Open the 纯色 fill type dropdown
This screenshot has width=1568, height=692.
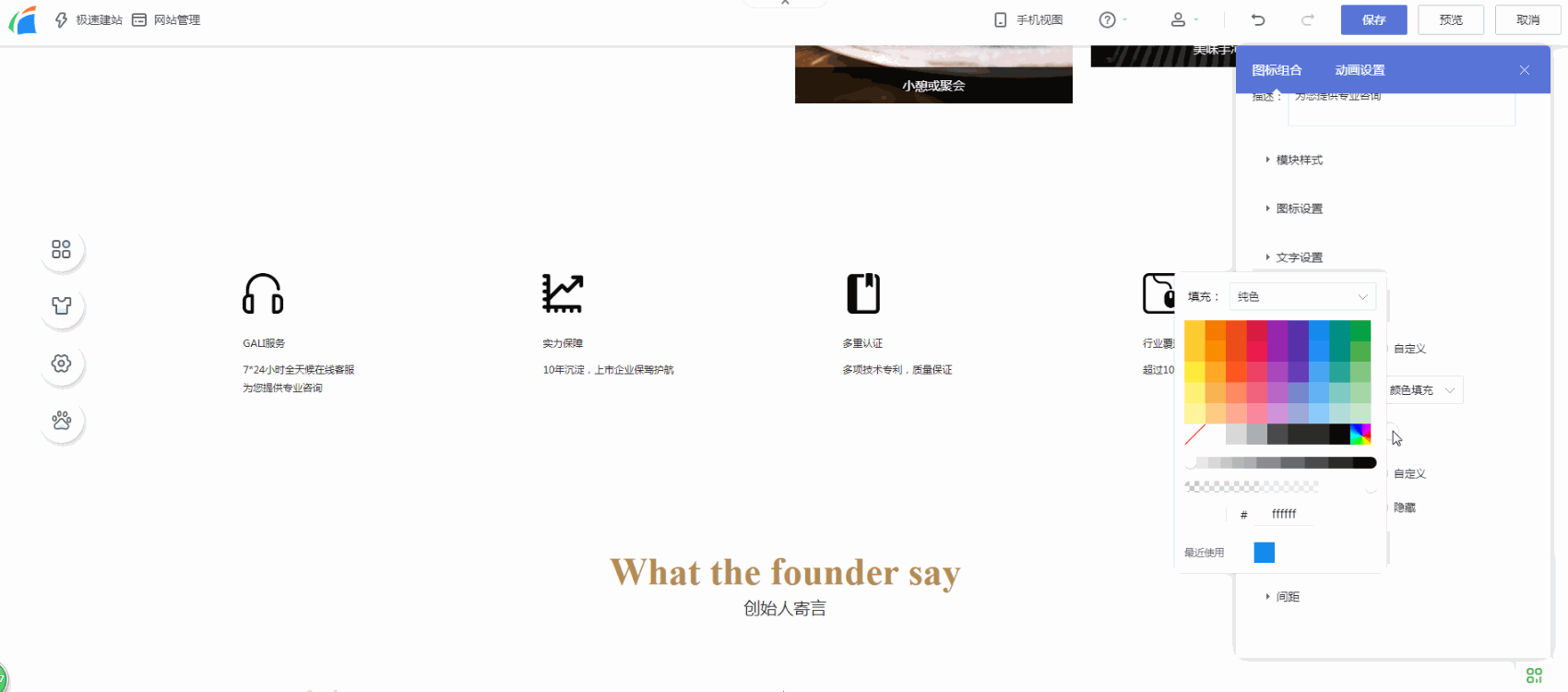[x=1302, y=296]
